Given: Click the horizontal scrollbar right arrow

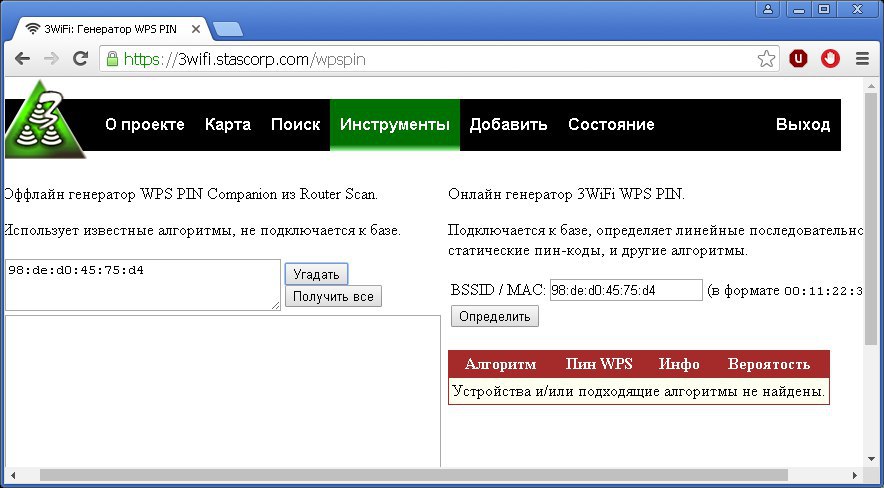Looking at the screenshot, I should point(855,475).
